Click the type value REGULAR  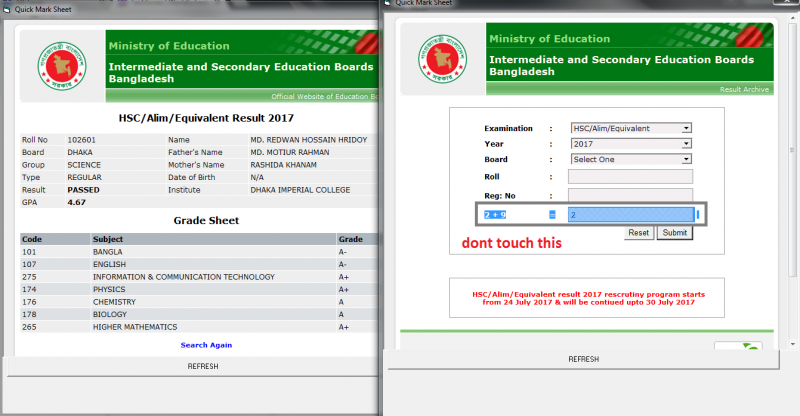click(85, 177)
